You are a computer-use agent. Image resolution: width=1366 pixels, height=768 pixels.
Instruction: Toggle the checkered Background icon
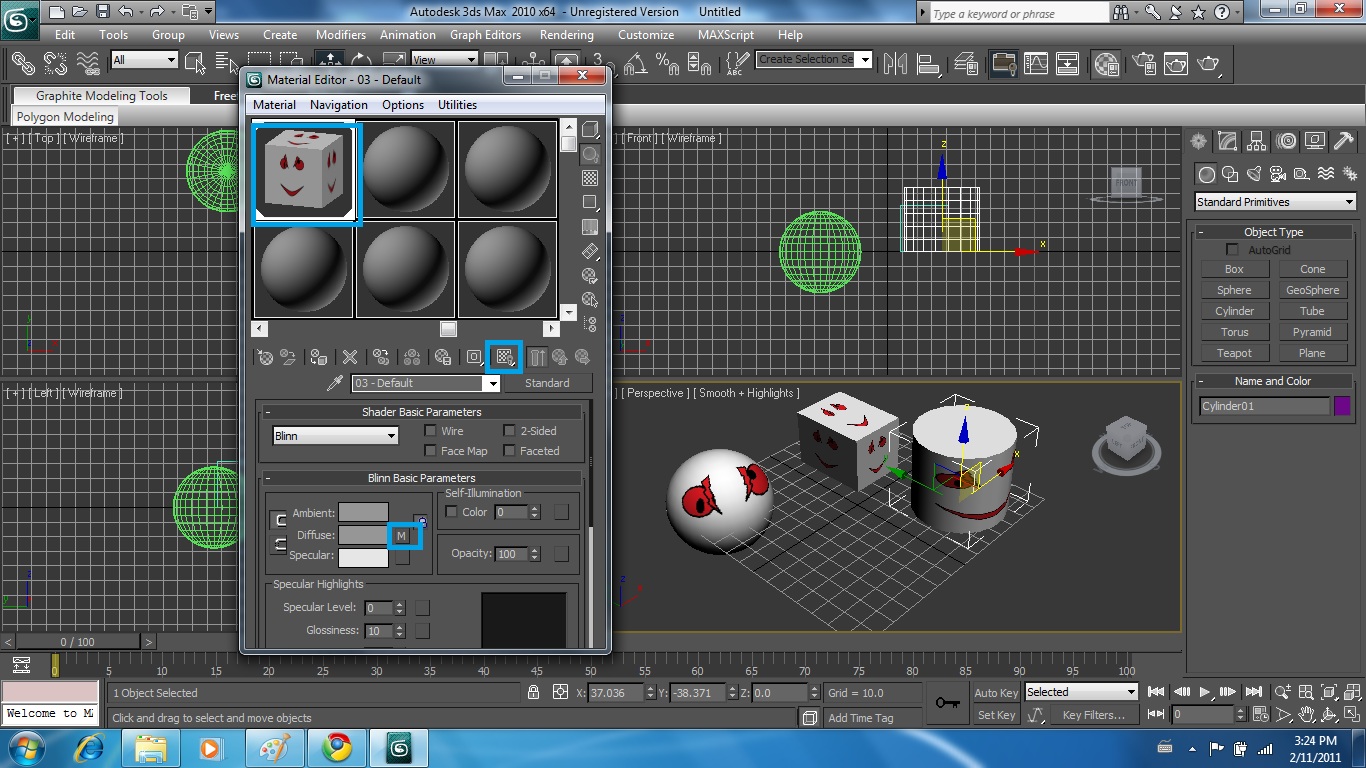click(x=590, y=179)
